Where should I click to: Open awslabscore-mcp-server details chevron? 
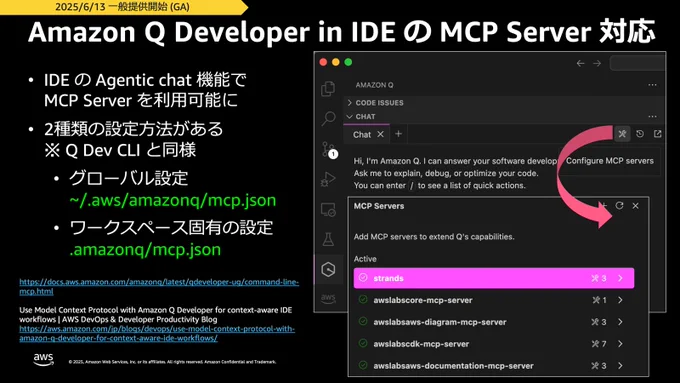[x=620, y=300]
